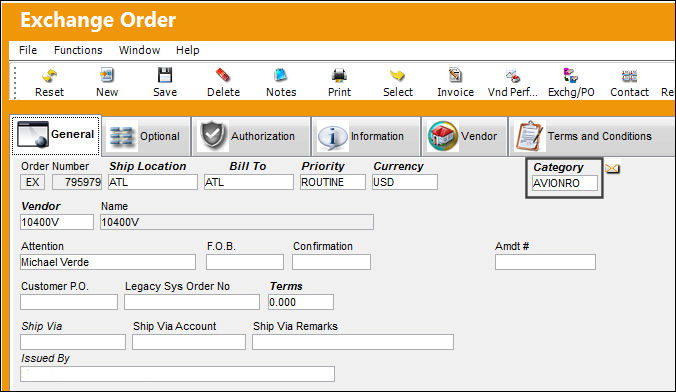The width and height of the screenshot is (676, 392).
Task: Open the Functions menu
Action: click(78, 50)
